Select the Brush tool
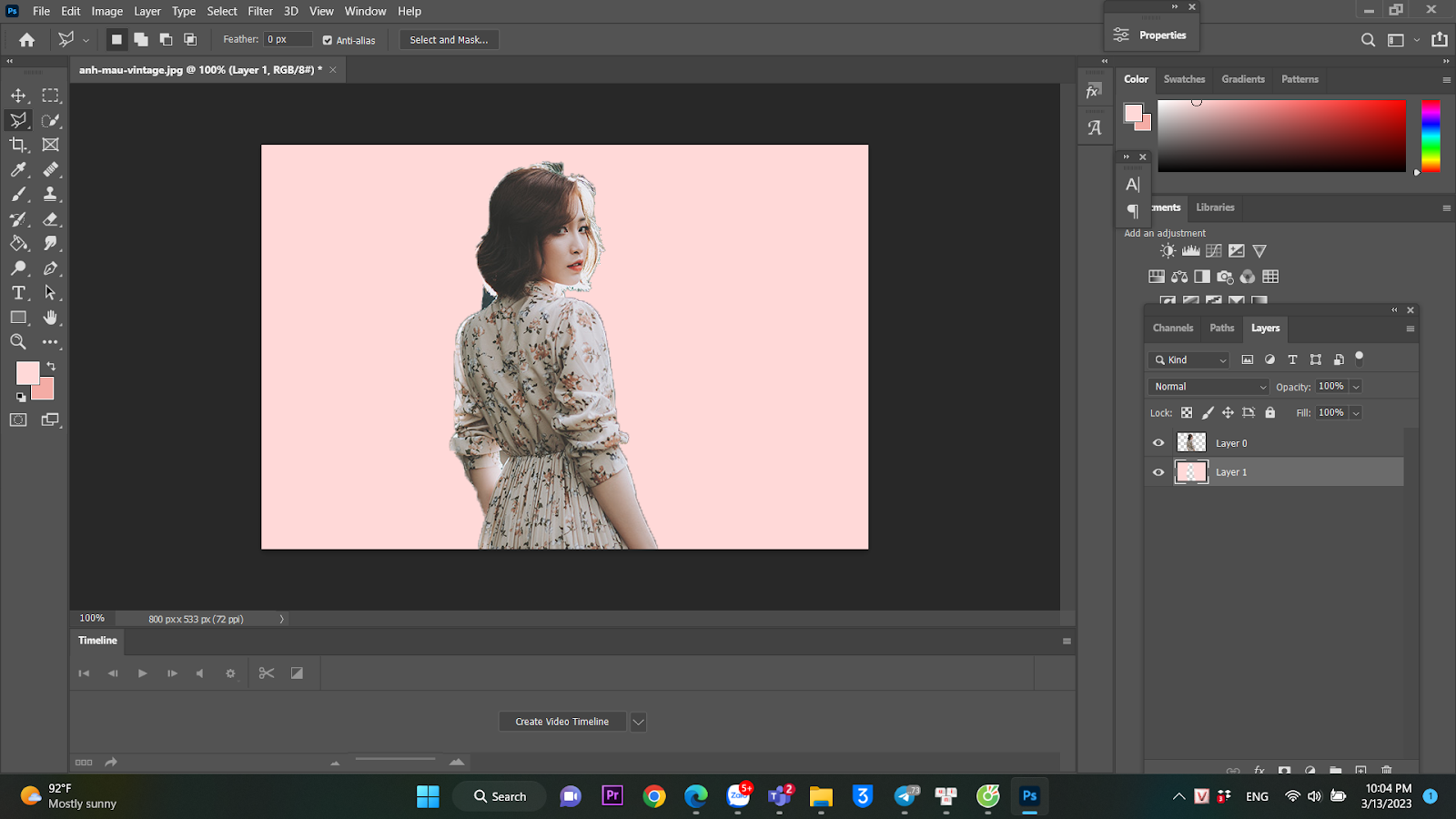This screenshot has width=1456, height=819. pyautogui.click(x=18, y=194)
